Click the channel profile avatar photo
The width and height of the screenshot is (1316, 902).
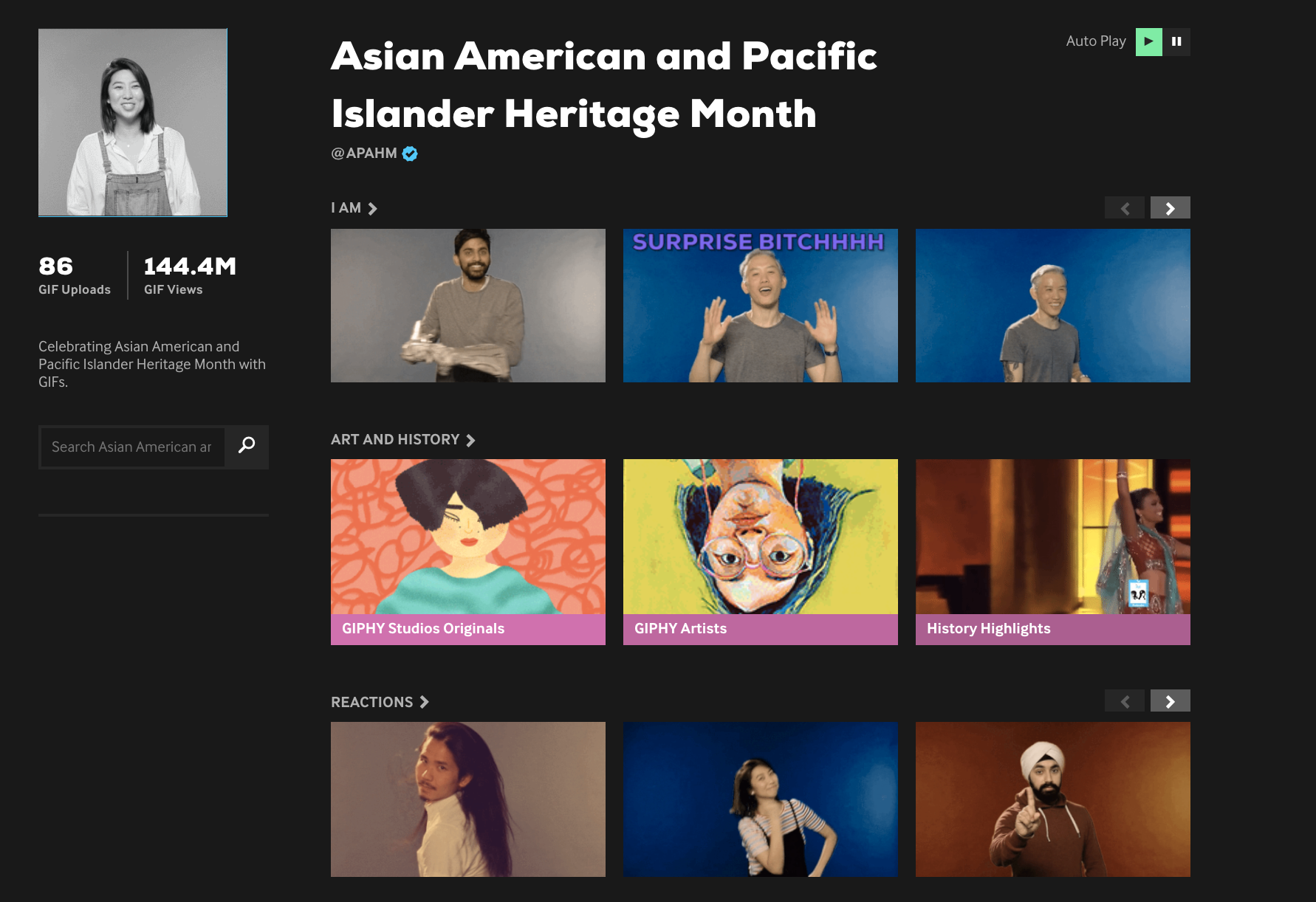pos(133,123)
